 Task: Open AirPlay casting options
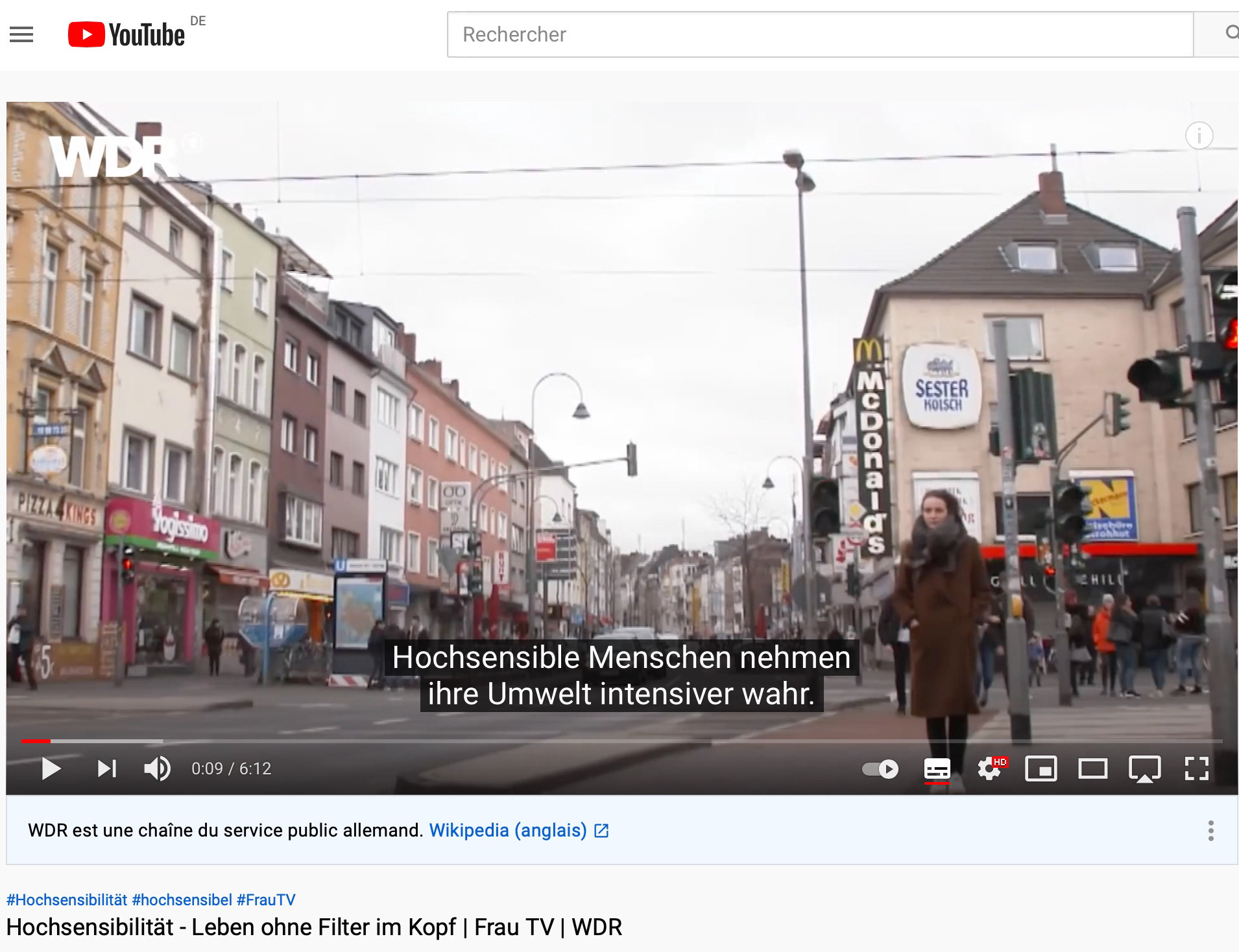point(1144,769)
